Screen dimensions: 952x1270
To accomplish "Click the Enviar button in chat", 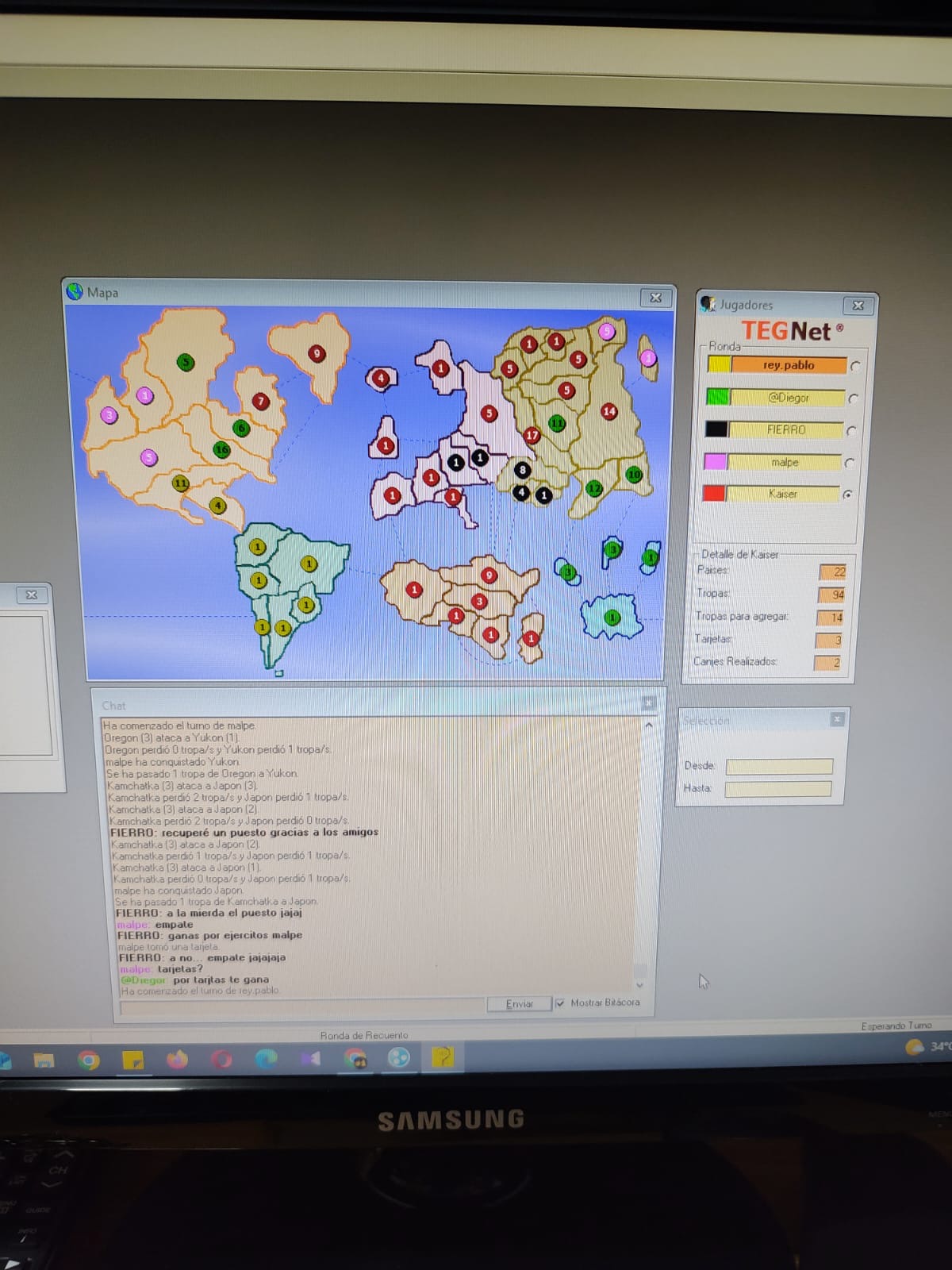I will [520, 1004].
